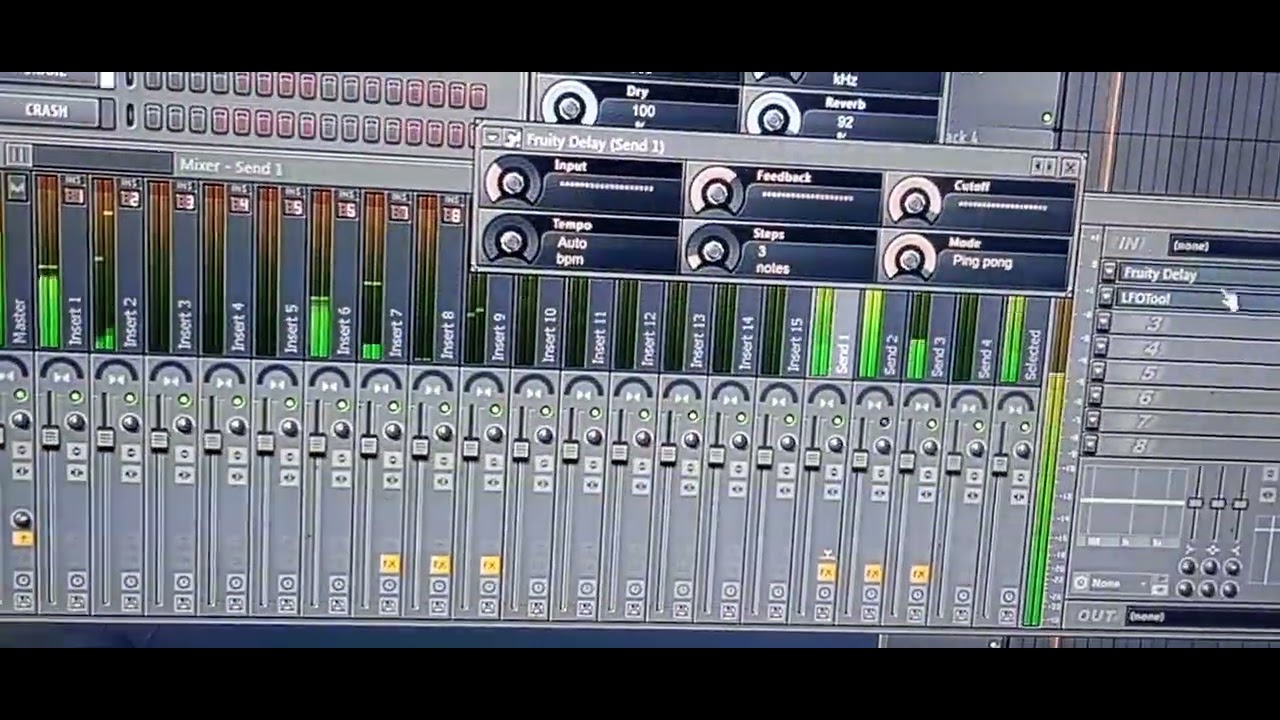Click the Fruity Delay Cutoff knob
Viewport: 1280px width, 720px height.
point(915,202)
